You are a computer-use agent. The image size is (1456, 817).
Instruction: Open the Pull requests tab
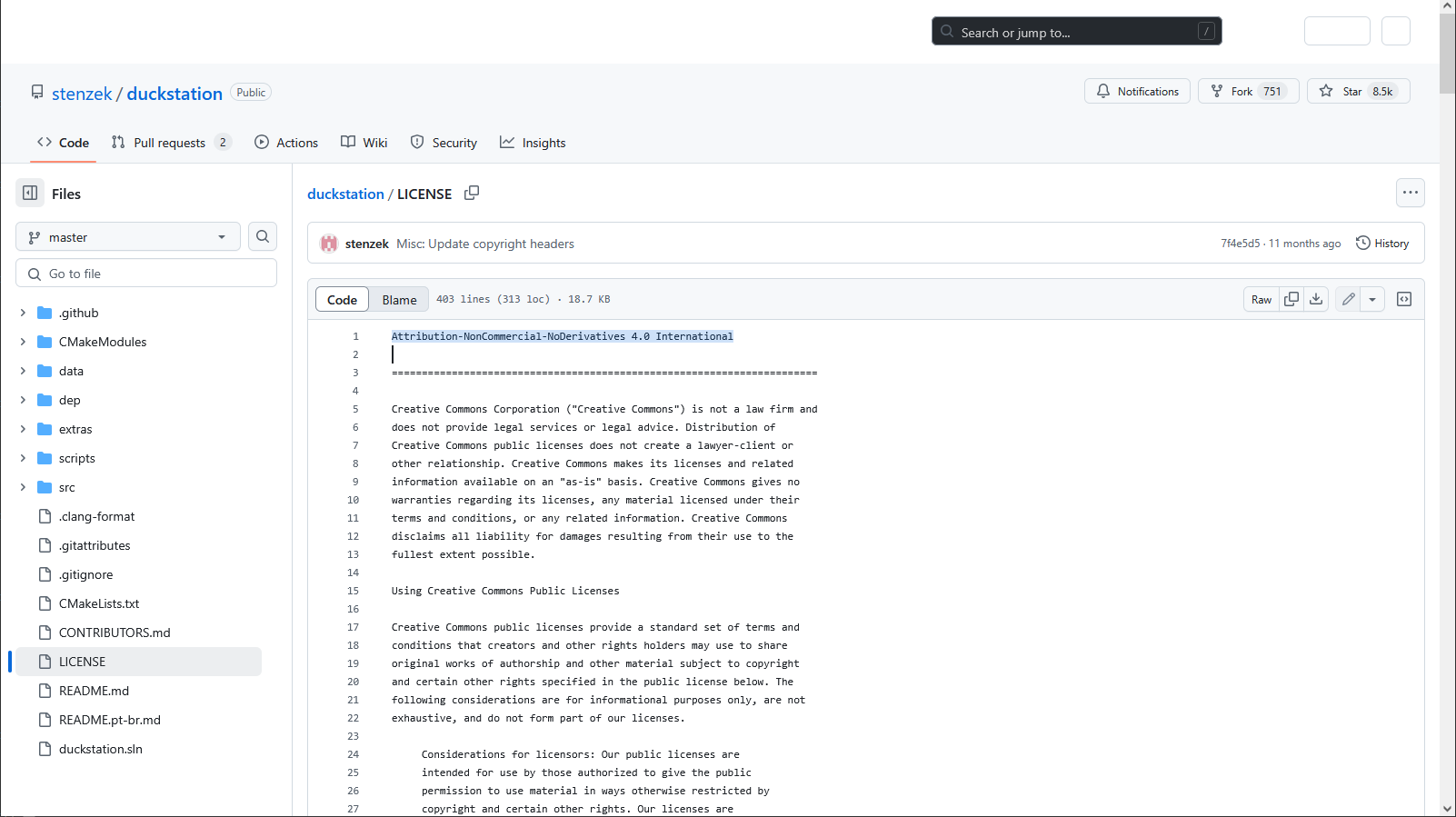[x=172, y=143]
